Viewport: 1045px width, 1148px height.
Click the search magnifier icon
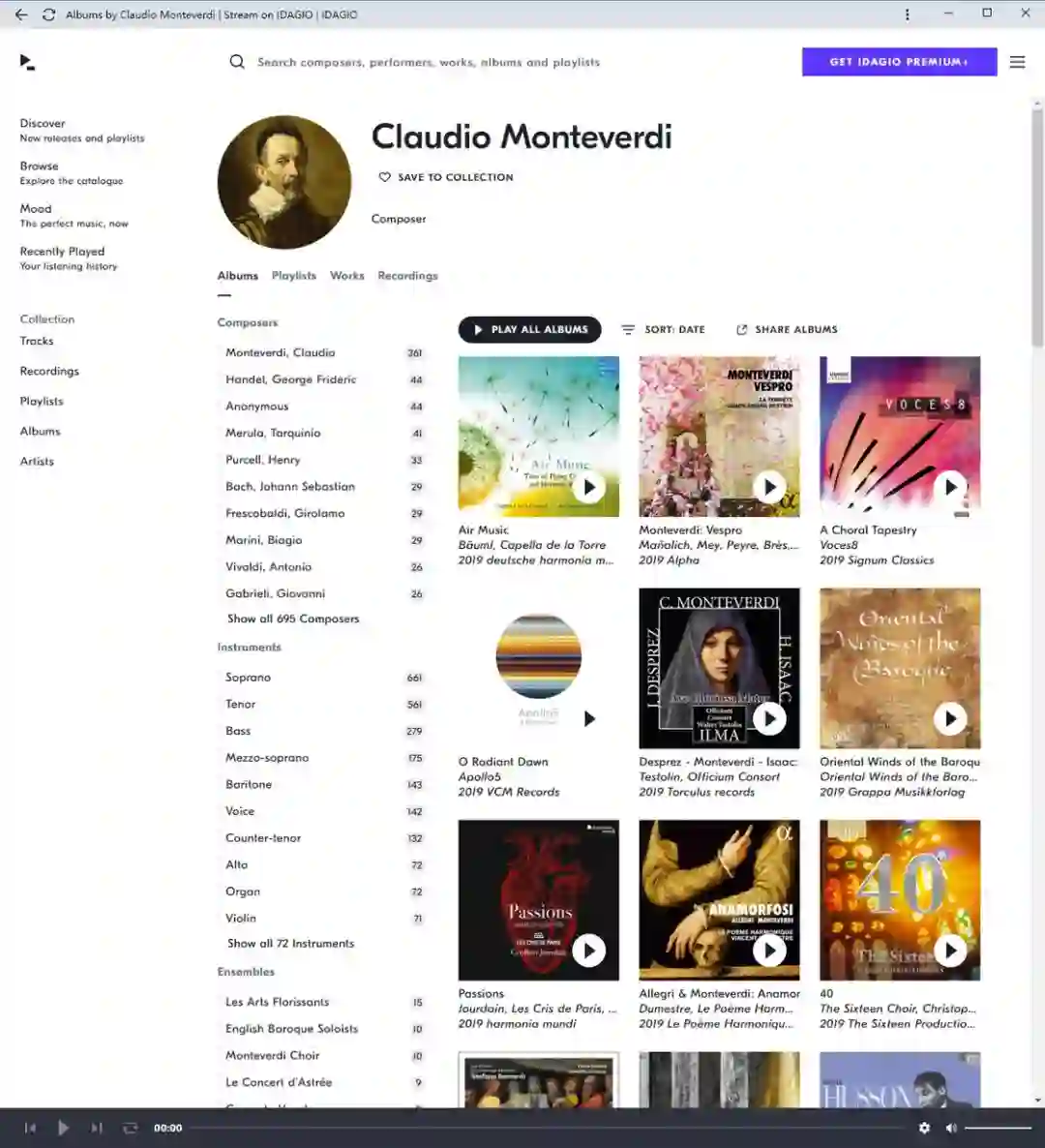click(237, 62)
